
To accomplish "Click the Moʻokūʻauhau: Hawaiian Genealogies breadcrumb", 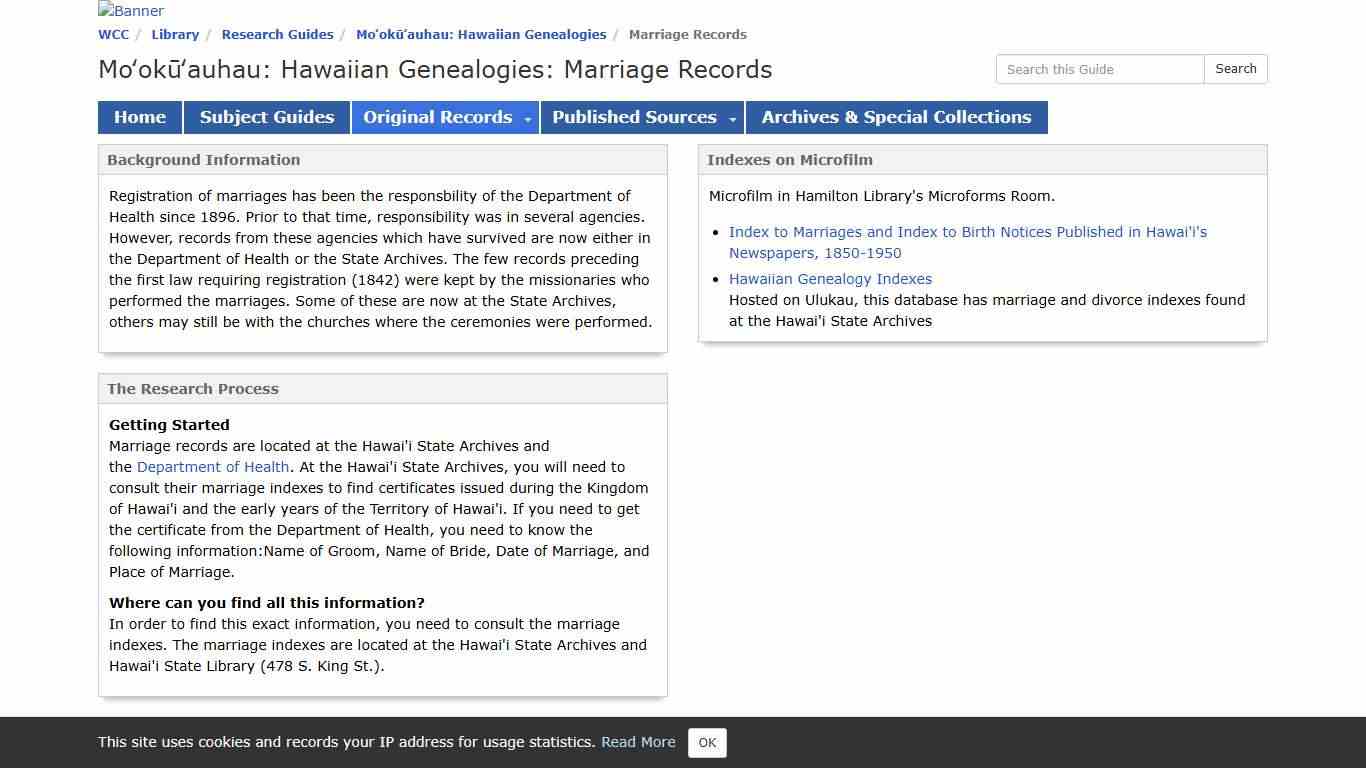I will point(481,34).
